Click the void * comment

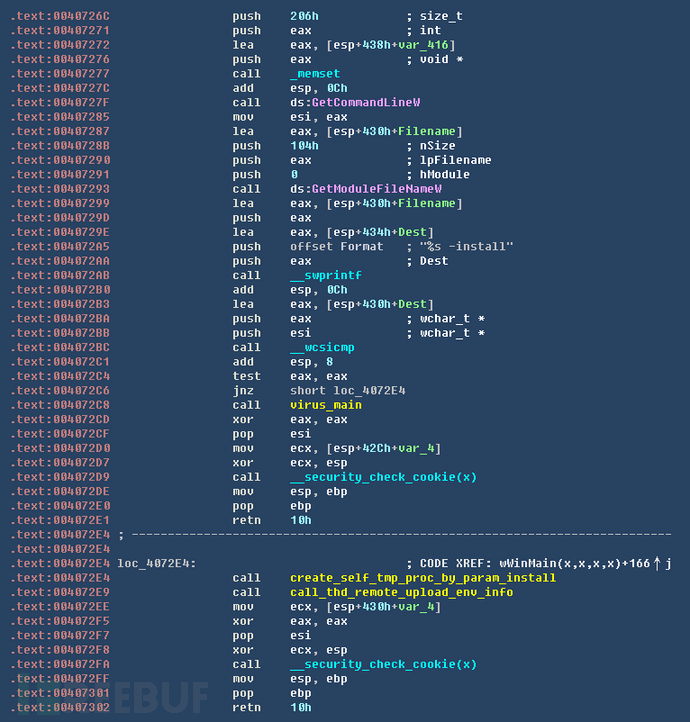click(441, 59)
